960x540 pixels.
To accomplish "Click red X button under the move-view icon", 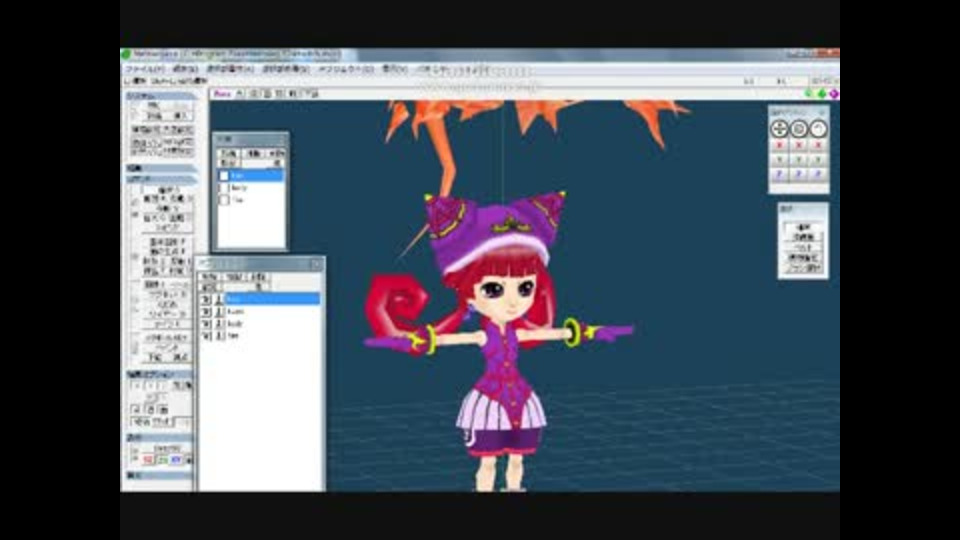I will coord(779,146).
